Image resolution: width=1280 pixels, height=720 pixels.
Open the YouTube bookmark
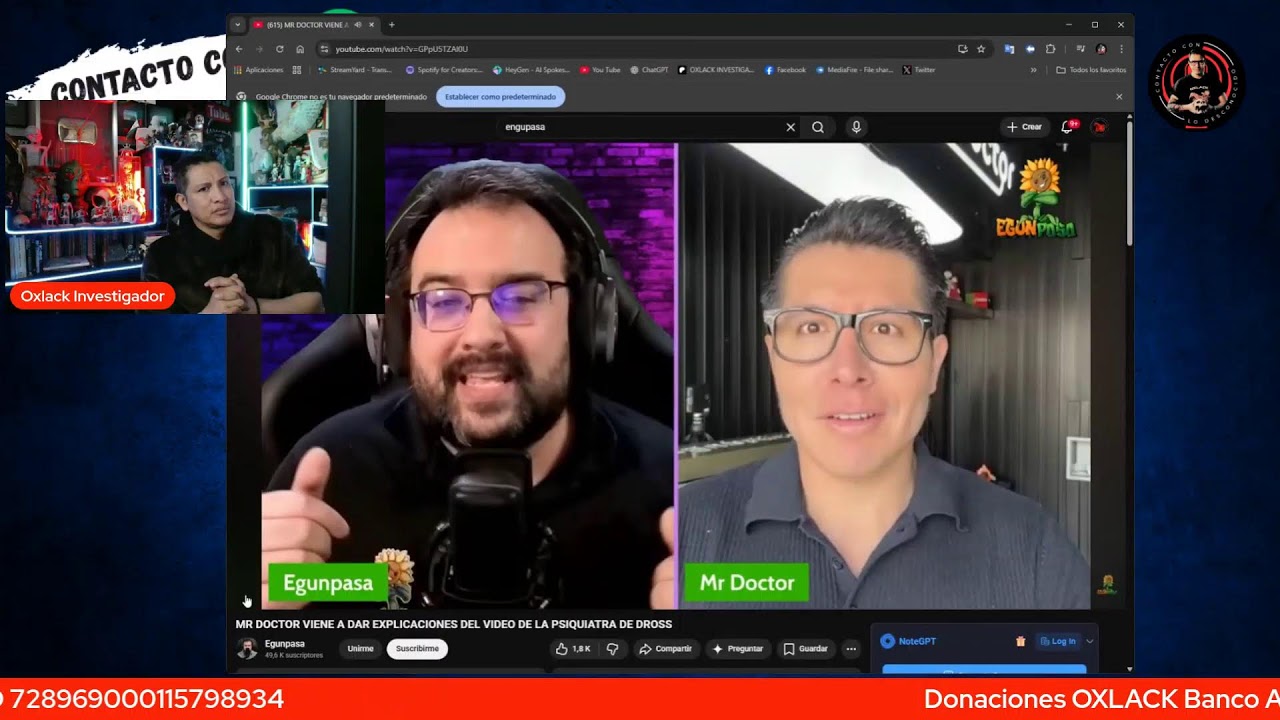coord(600,70)
